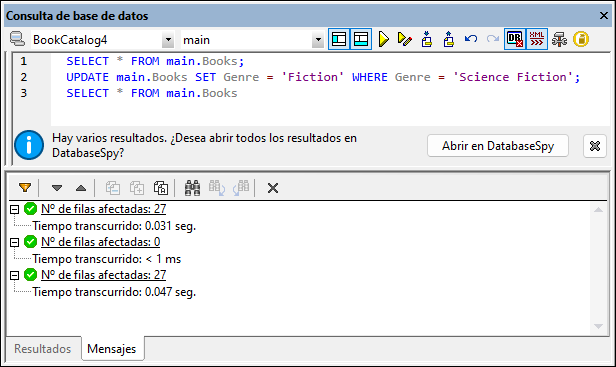Click the yellow DatabaseSpy round icon
616x367 pixels.
(x=581, y=39)
